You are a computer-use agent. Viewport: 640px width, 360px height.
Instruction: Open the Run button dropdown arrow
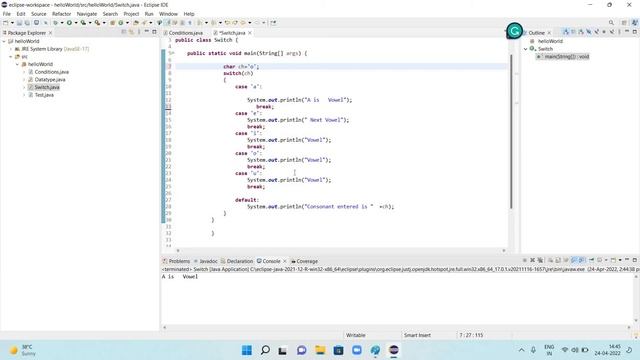[76, 23]
